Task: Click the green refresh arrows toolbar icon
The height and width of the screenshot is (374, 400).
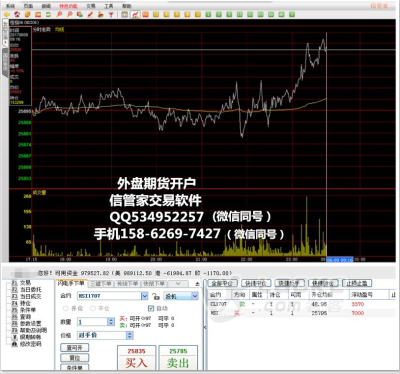Action: coord(48,14)
